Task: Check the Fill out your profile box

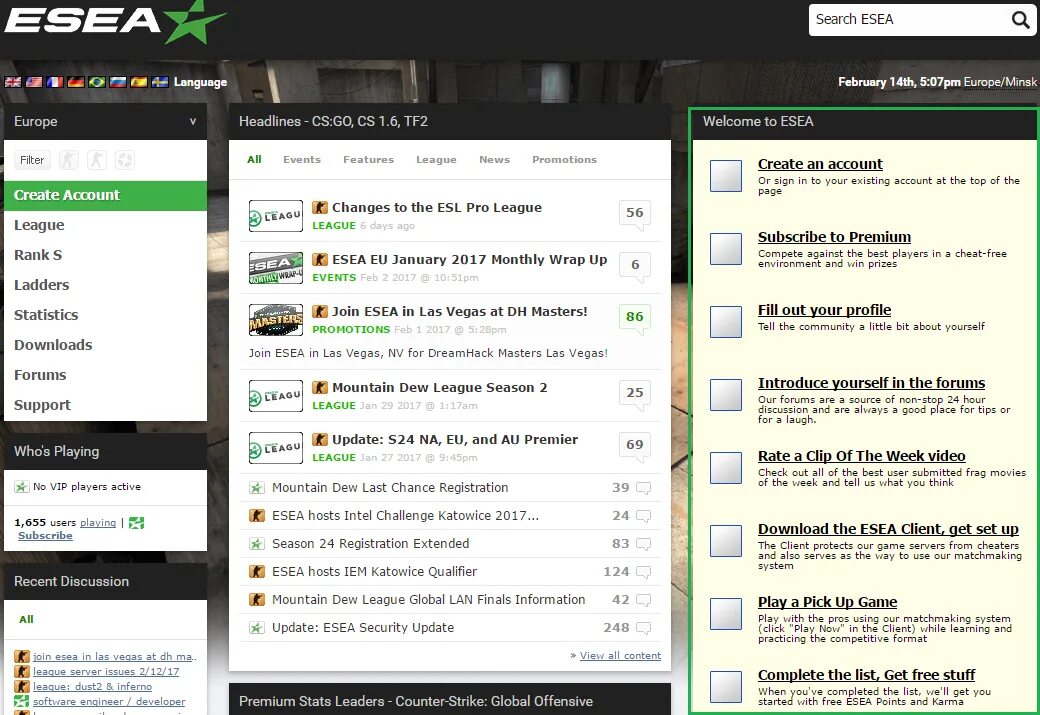Action: 726,322
